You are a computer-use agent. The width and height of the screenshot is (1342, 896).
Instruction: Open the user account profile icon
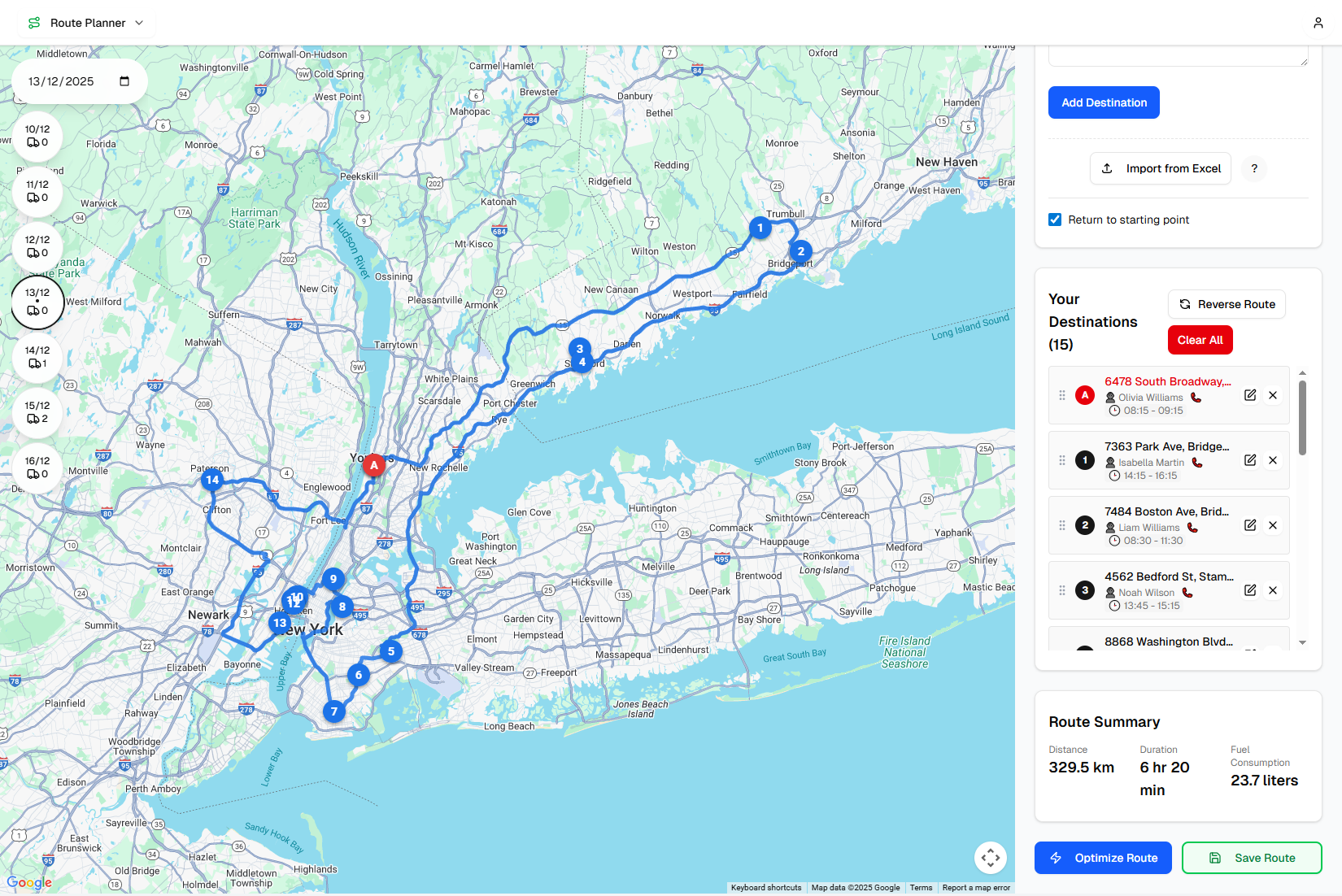(1318, 22)
